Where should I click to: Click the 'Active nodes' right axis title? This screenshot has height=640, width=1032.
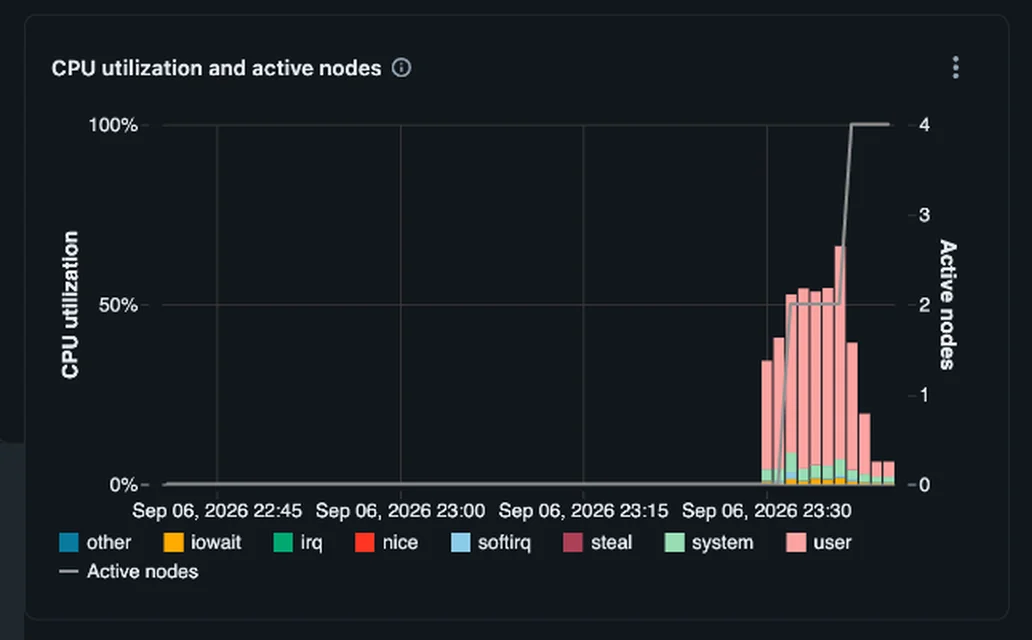tap(946, 305)
